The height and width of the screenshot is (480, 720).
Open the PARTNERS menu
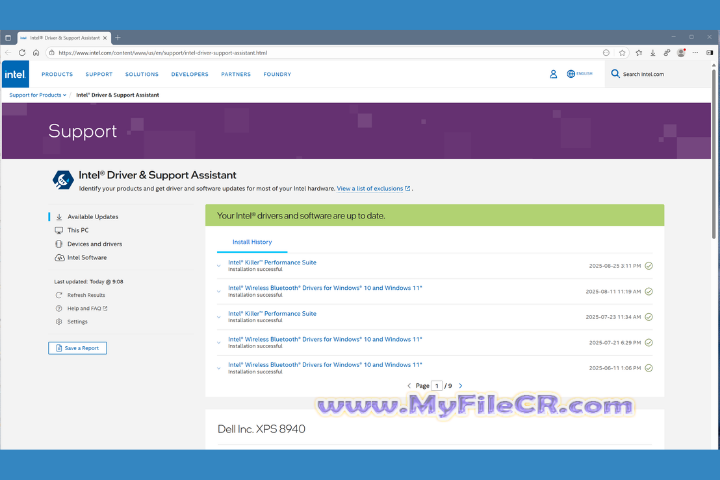point(236,74)
